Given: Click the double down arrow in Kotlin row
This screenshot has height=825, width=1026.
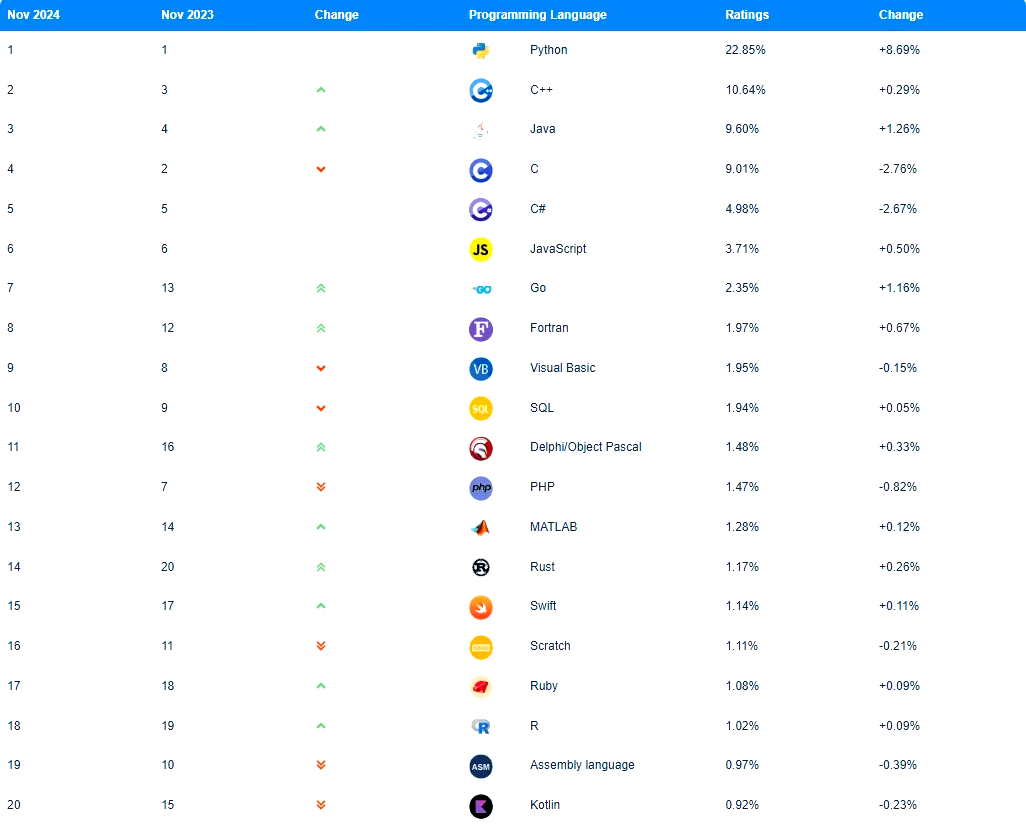Looking at the screenshot, I should pyautogui.click(x=321, y=805).
